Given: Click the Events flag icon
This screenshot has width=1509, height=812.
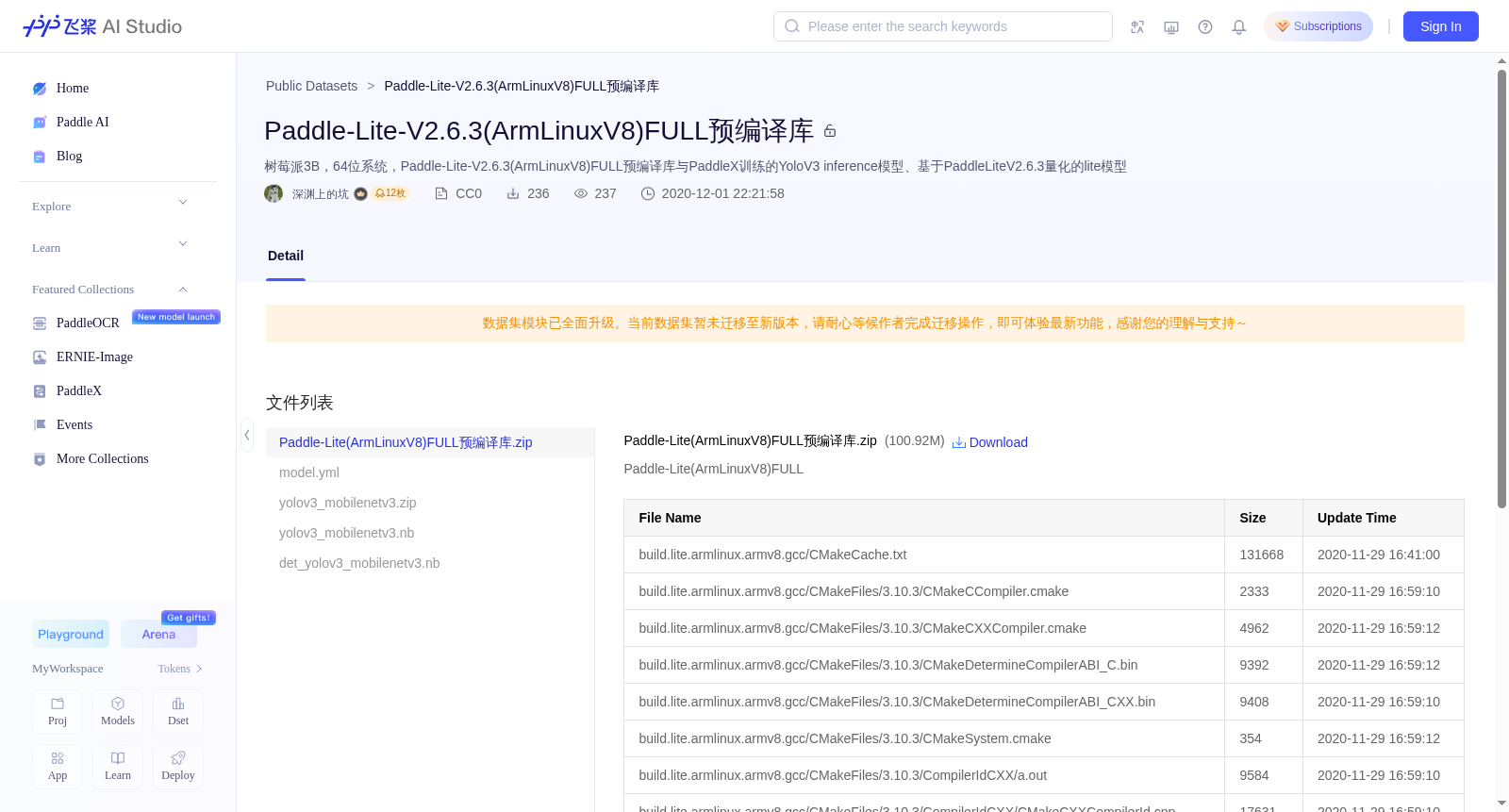Looking at the screenshot, I should (40, 425).
